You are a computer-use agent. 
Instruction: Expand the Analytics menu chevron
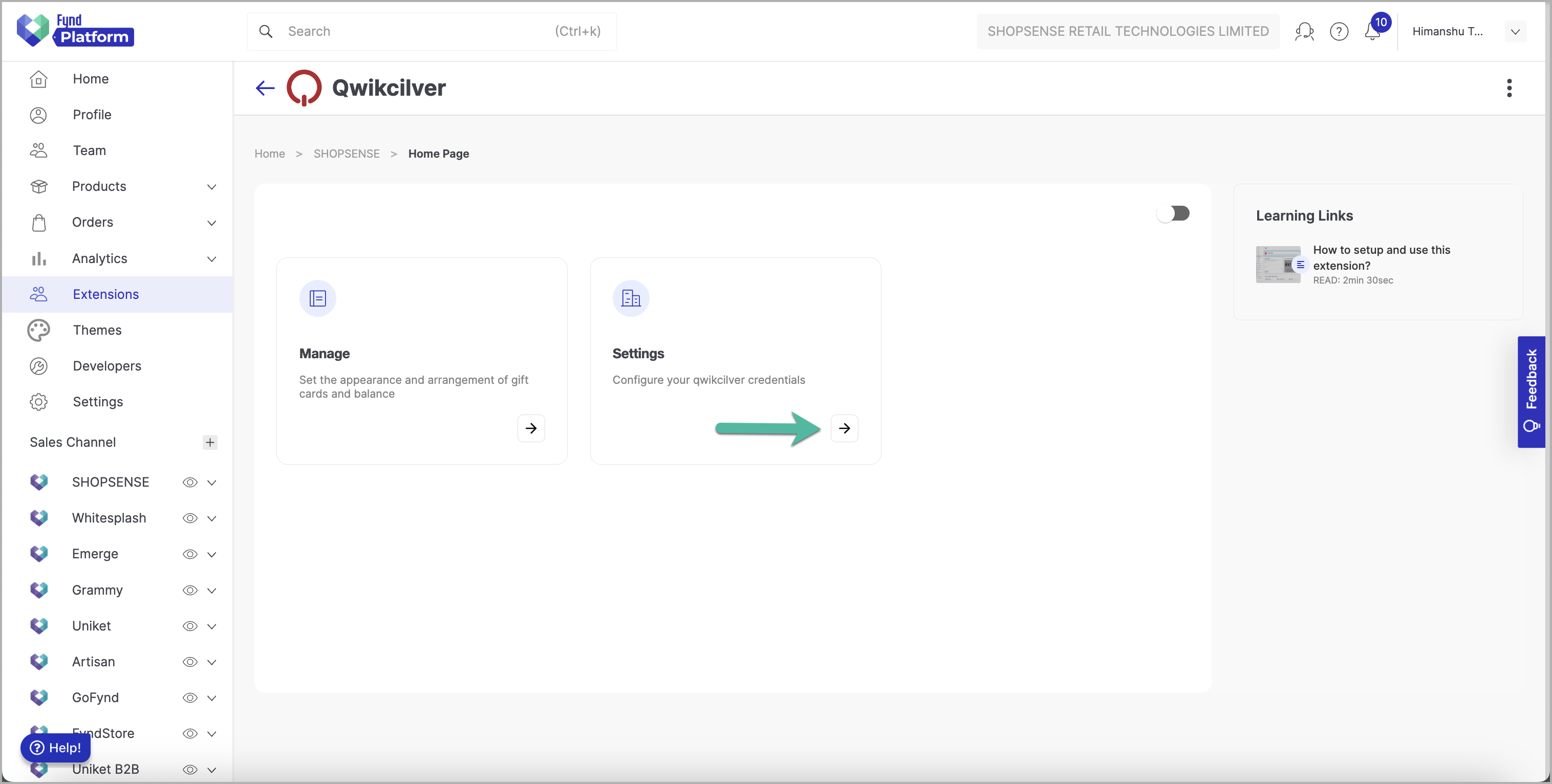click(211, 259)
